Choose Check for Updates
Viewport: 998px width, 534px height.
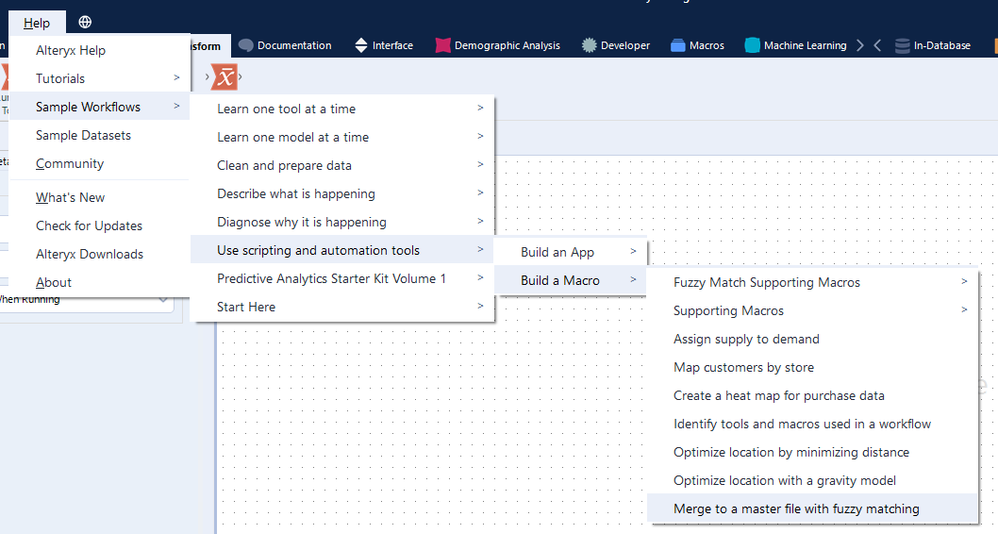pyautogui.click(x=100, y=225)
